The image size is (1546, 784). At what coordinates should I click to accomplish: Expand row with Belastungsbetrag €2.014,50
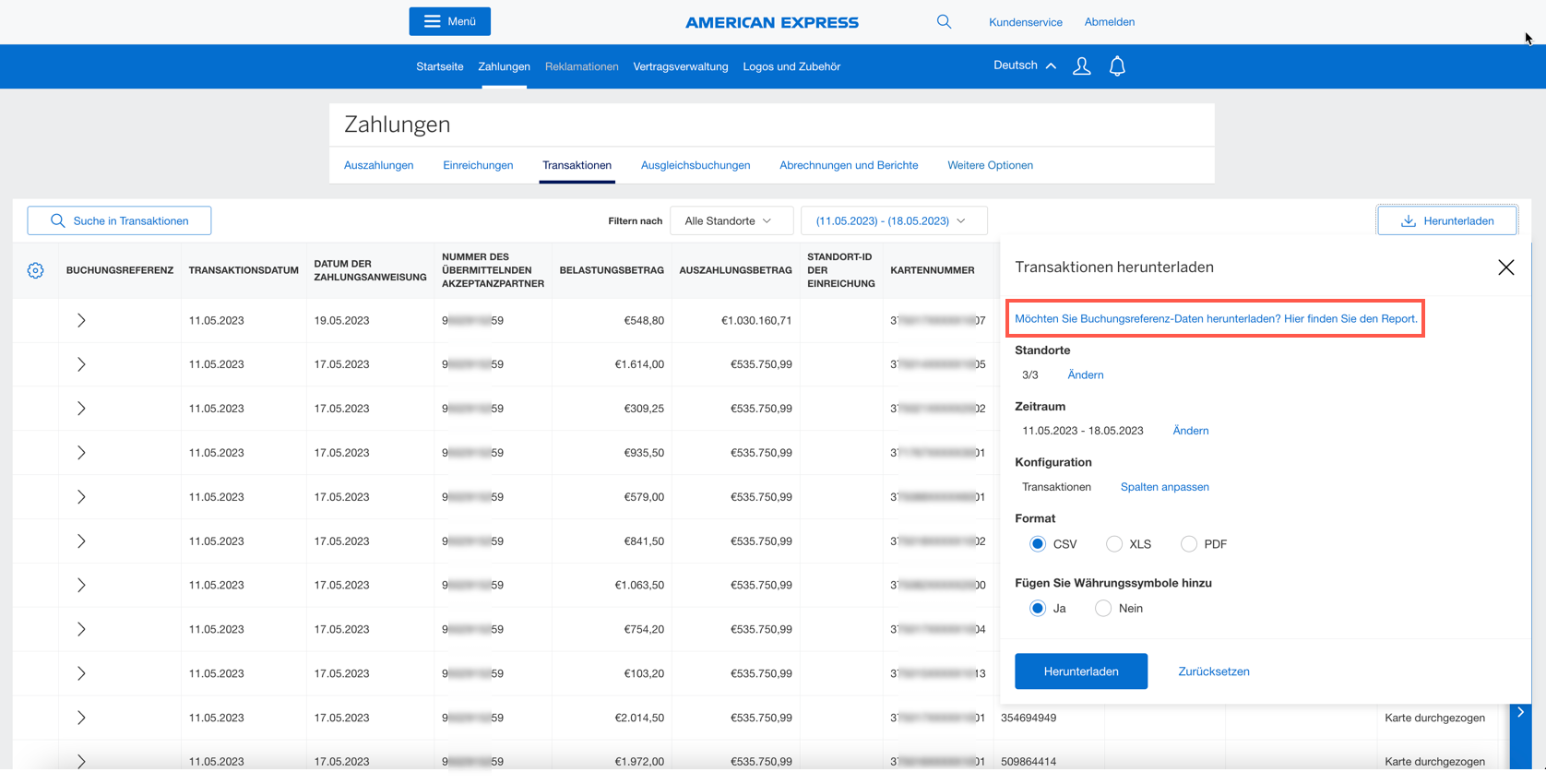(81, 718)
